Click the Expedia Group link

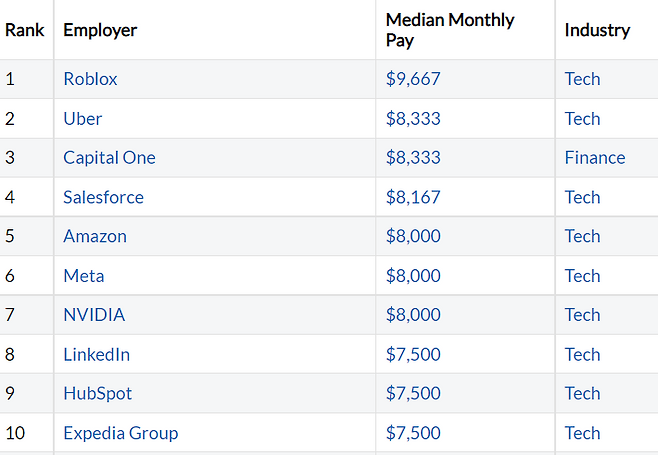(x=120, y=433)
